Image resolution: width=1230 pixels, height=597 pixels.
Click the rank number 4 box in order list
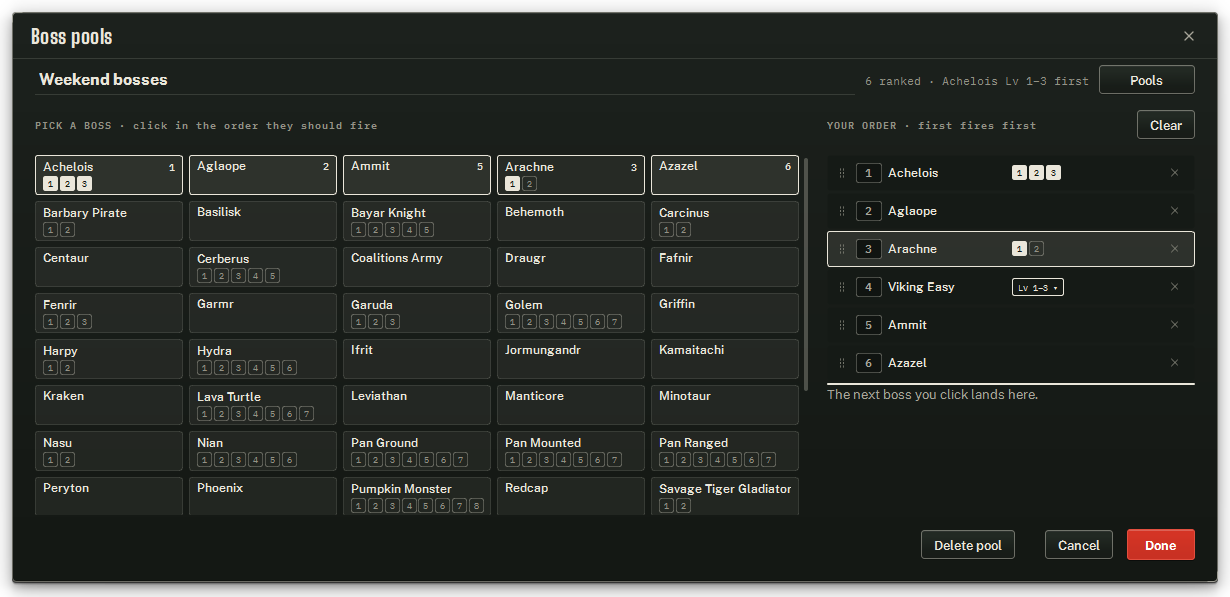tap(868, 287)
